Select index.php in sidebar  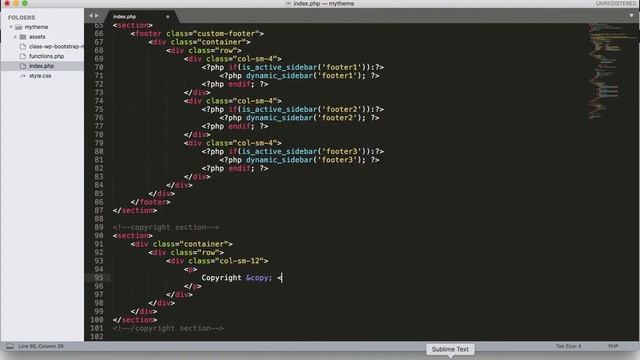tap(41, 66)
